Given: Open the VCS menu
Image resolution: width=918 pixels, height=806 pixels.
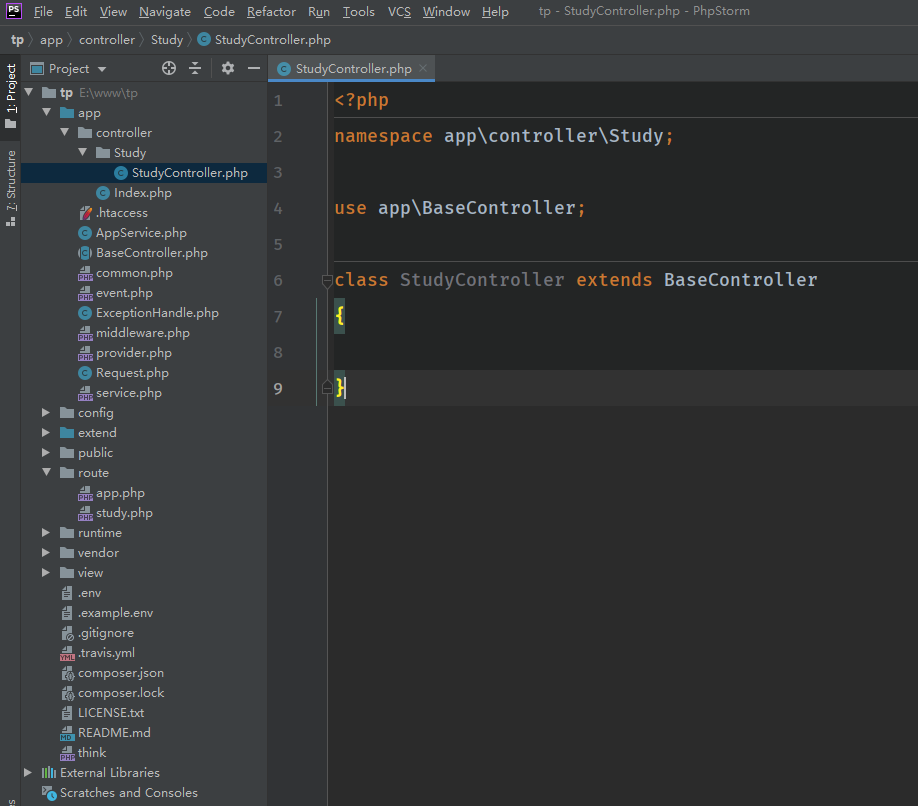Looking at the screenshot, I should [x=399, y=12].
